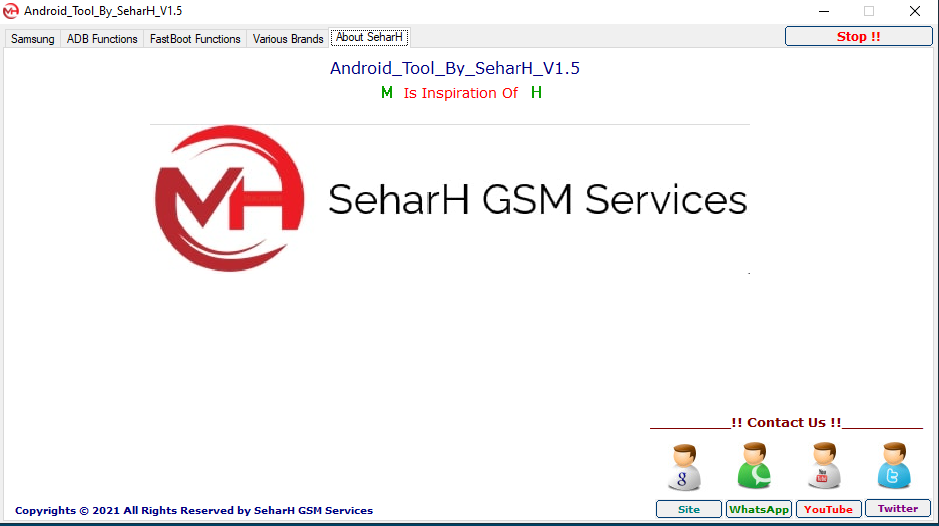Open the Site button
The image size is (939, 526).
pyautogui.click(x=689, y=509)
